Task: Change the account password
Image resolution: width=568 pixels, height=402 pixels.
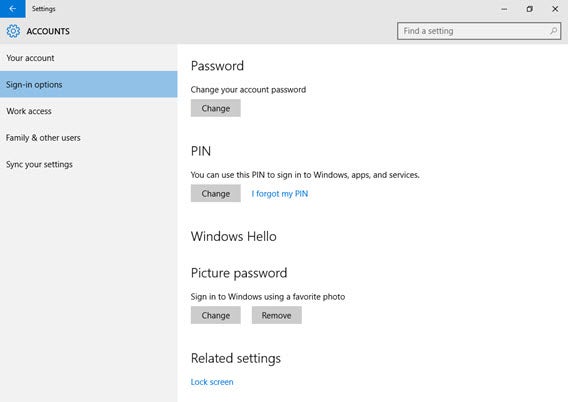Action: pos(216,108)
